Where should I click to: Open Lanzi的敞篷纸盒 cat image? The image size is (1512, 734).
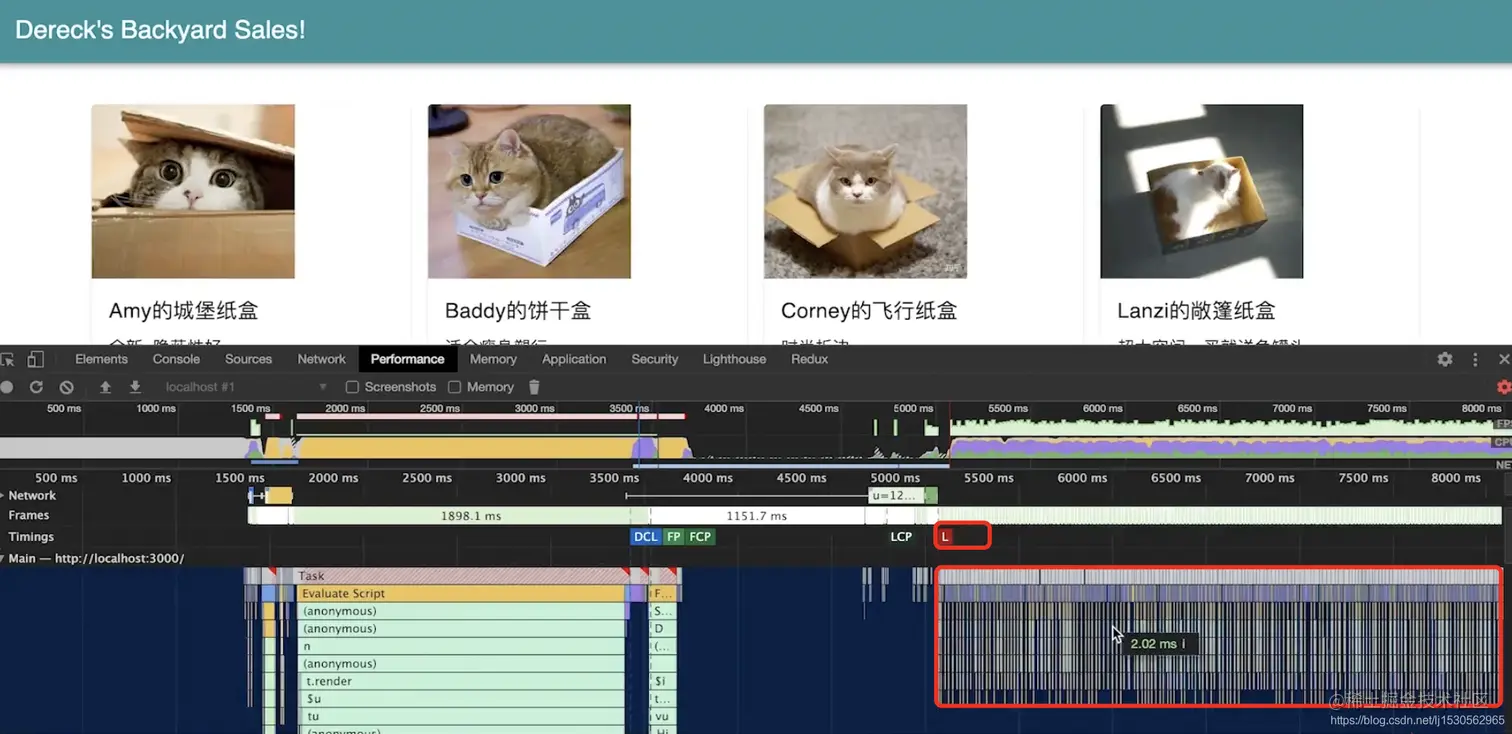[x=1202, y=191]
